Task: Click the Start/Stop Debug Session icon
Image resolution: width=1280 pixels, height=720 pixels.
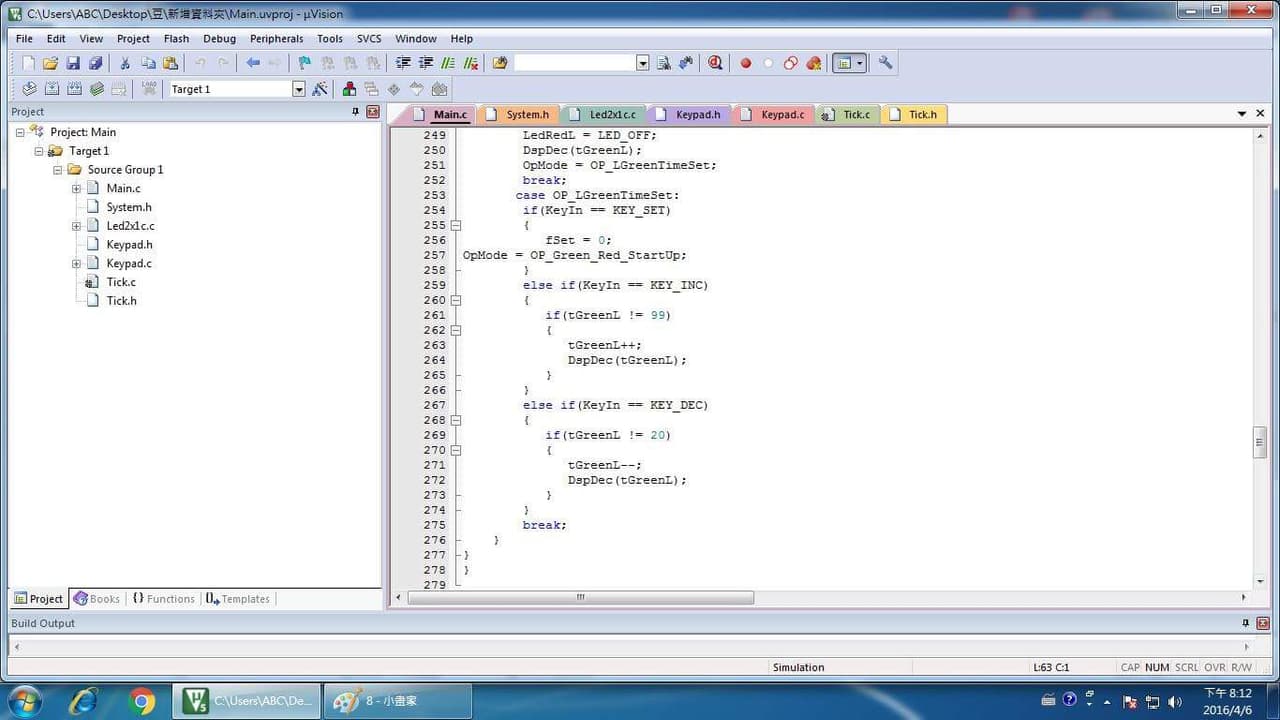Action: (715, 63)
